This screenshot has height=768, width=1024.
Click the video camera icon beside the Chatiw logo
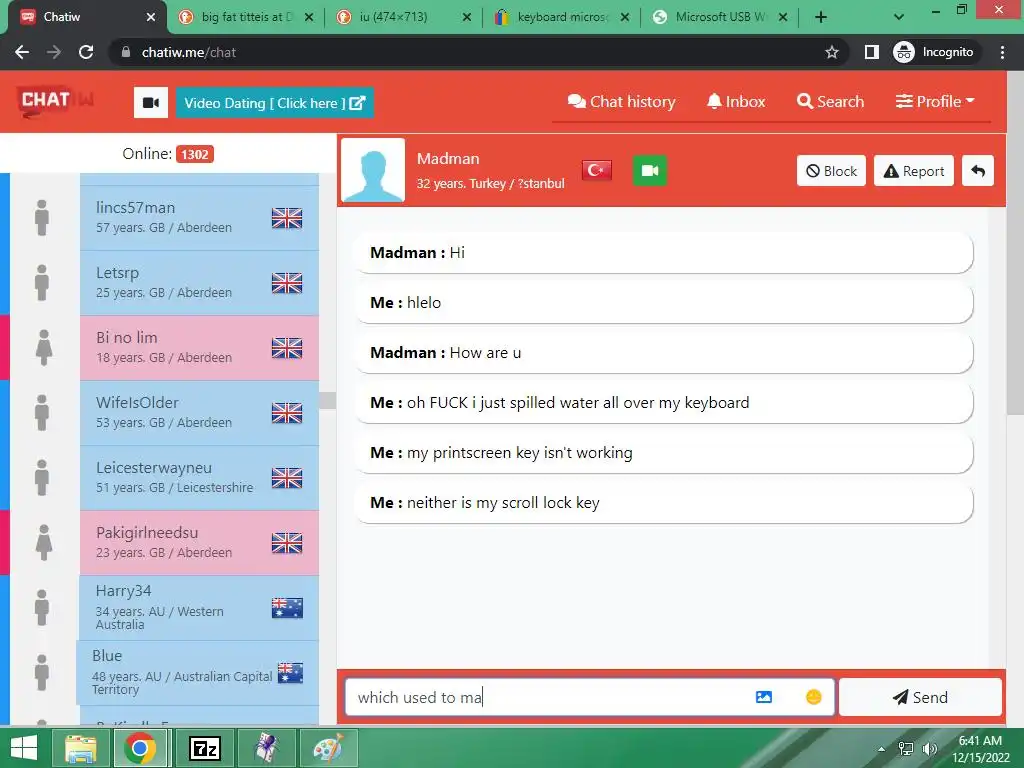point(151,103)
